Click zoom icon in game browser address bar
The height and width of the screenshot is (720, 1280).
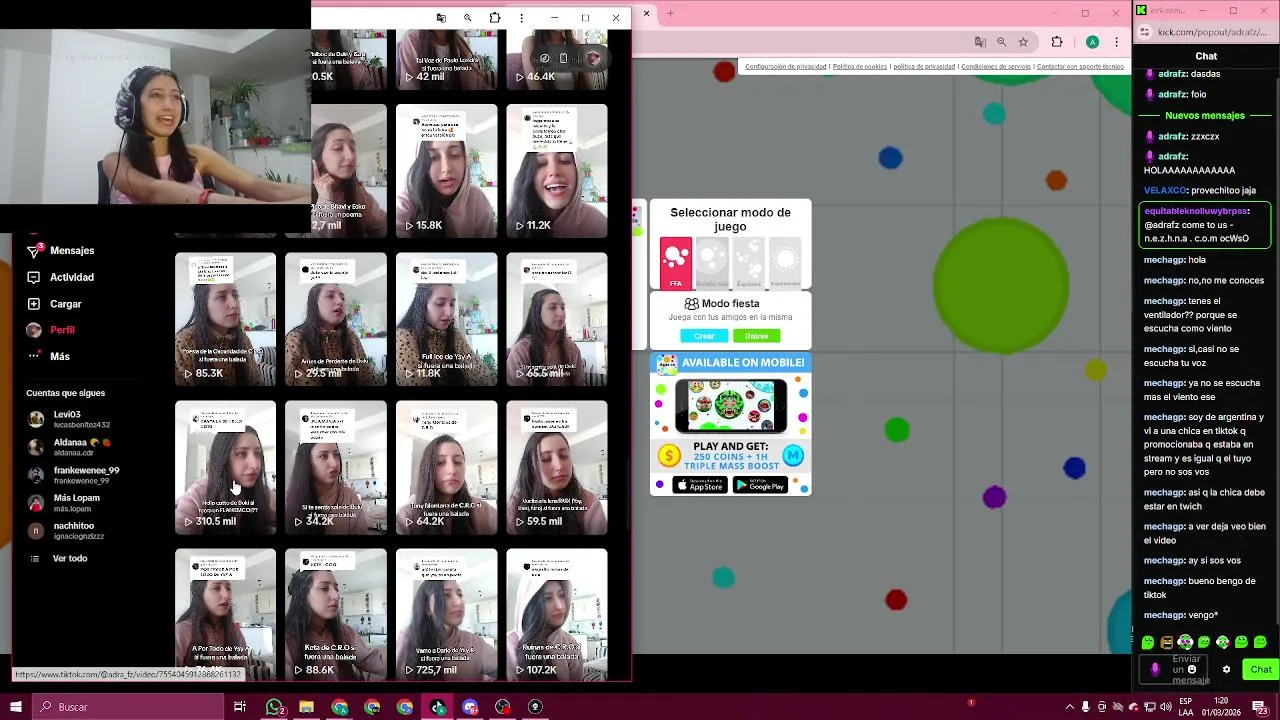click(x=1002, y=42)
